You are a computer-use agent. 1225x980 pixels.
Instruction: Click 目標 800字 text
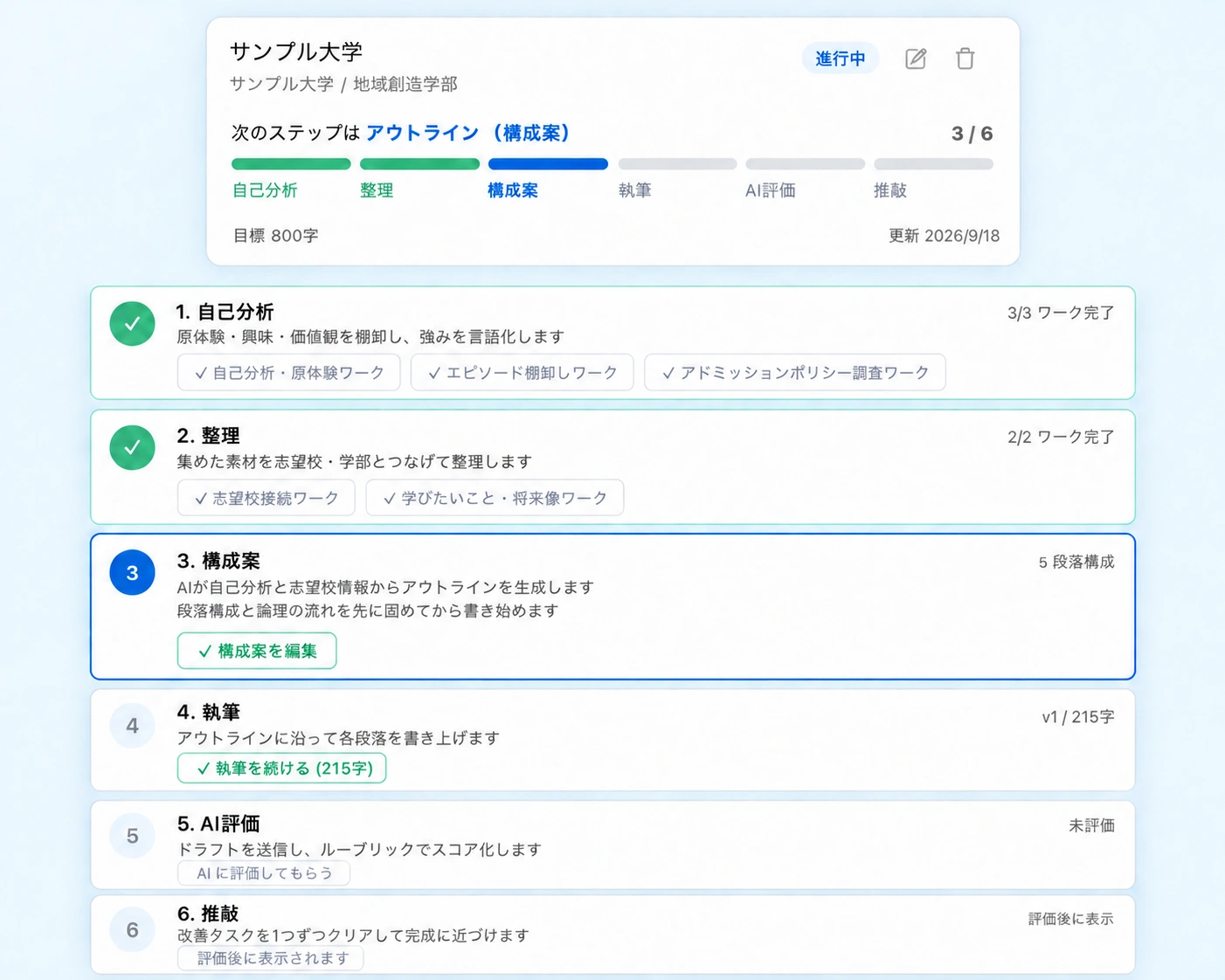click(x=275, y=236)
